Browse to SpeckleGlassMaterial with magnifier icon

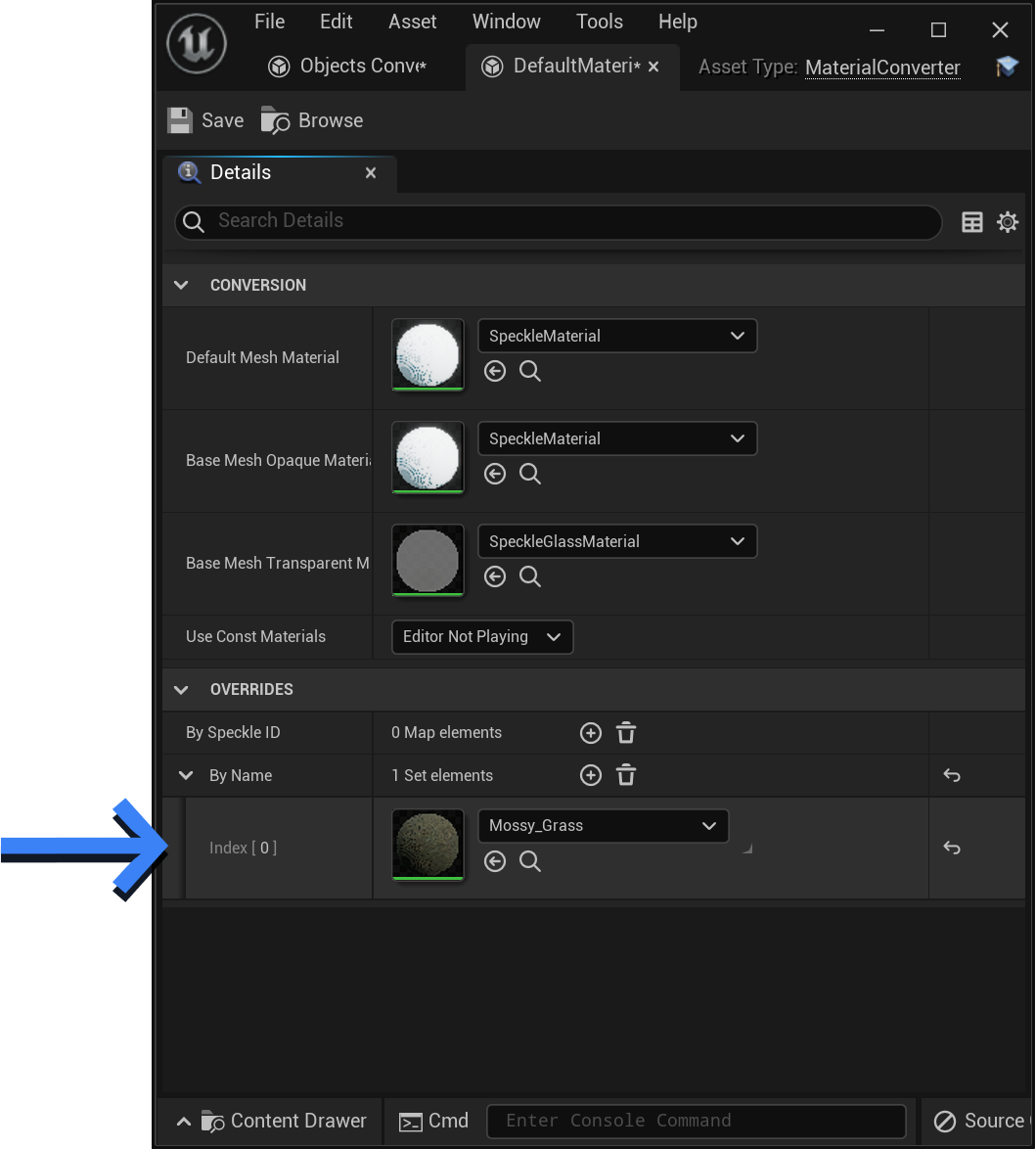tap(529, 576)
